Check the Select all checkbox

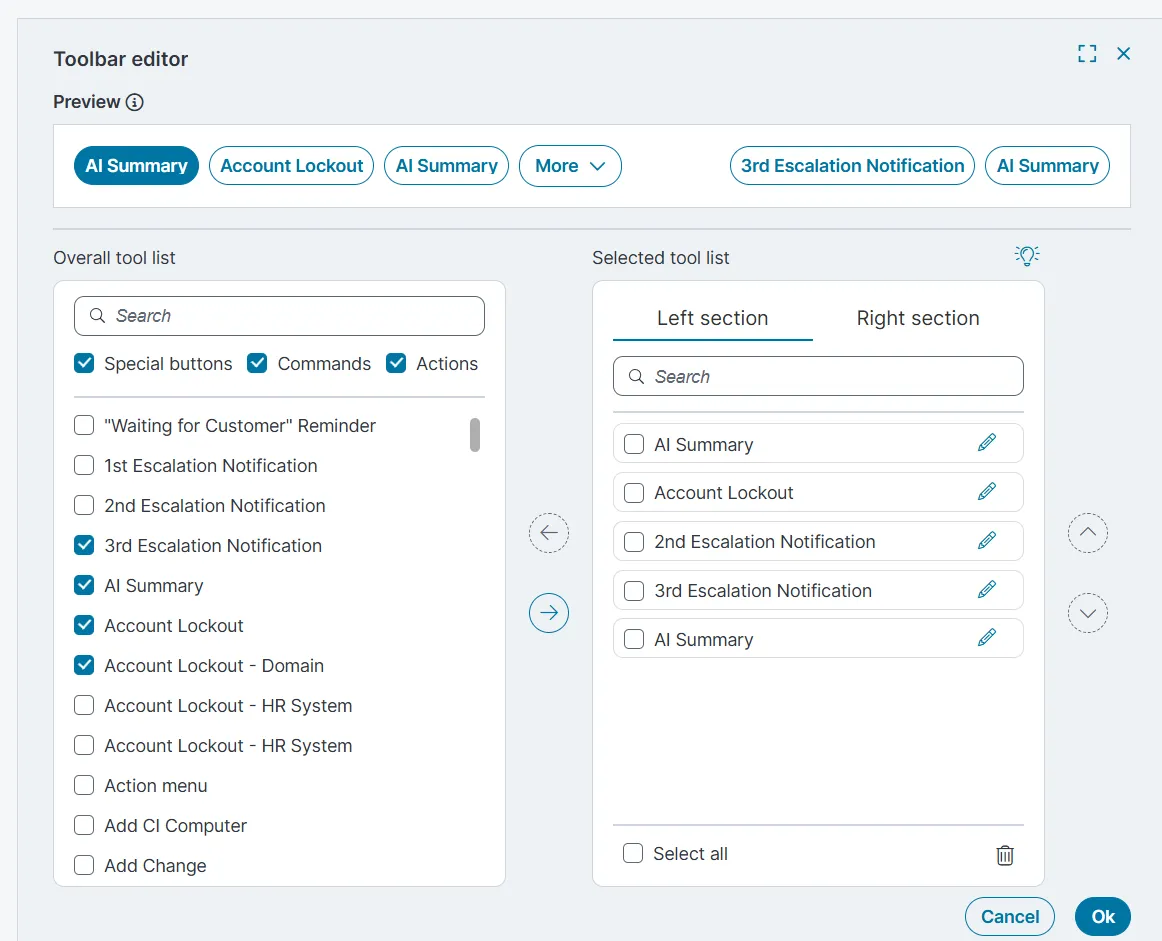pos(633,854)
